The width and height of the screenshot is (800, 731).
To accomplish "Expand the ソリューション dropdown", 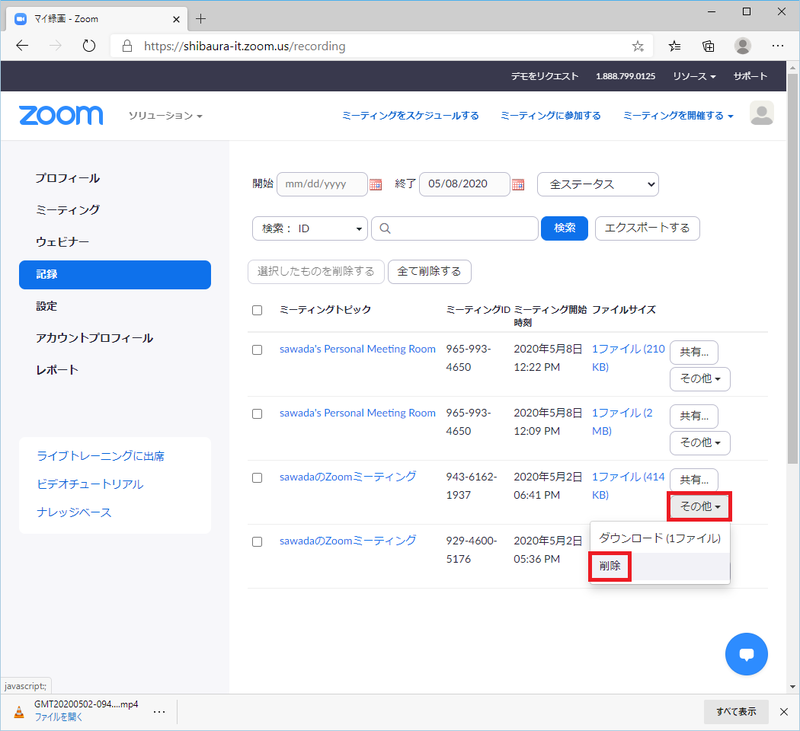I will [x=165, y=116].
